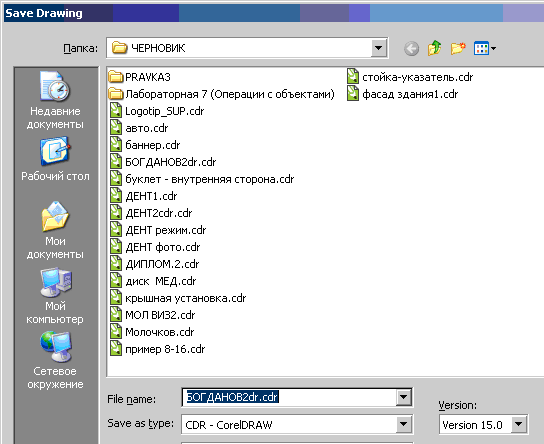
Task: Select Мой компьютер in the sidebar
Action: coord(55,296)
